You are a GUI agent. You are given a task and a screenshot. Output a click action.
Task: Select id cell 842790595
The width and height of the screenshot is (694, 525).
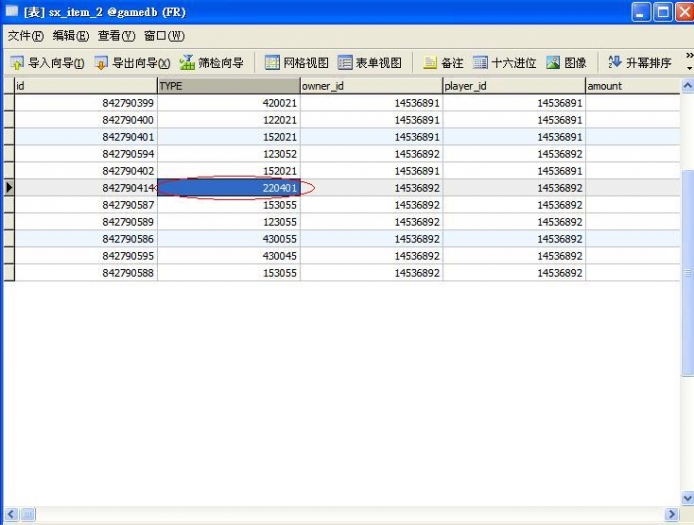(x=86, y=256)
